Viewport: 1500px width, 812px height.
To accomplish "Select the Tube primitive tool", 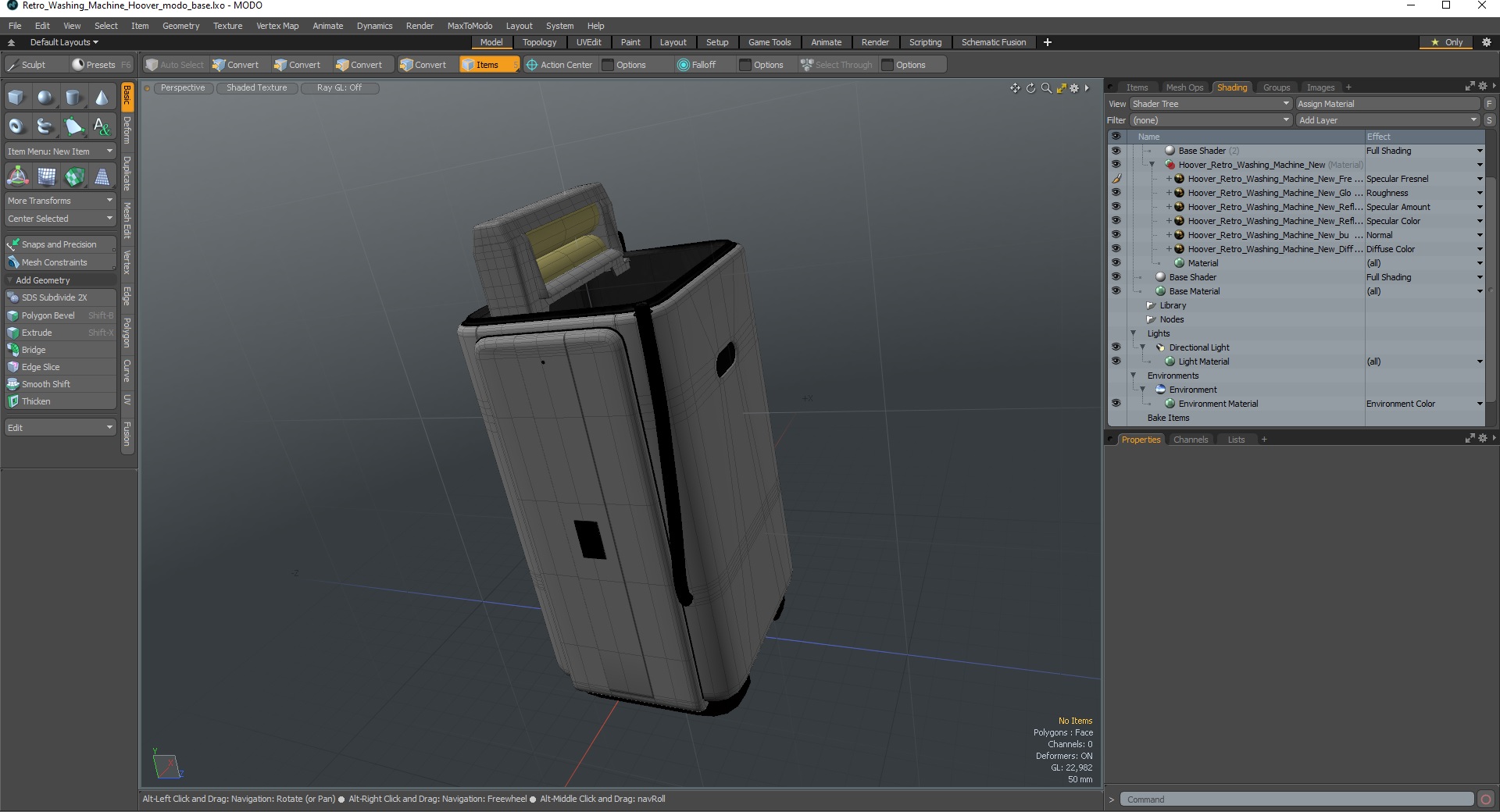I will click(45, 126).
